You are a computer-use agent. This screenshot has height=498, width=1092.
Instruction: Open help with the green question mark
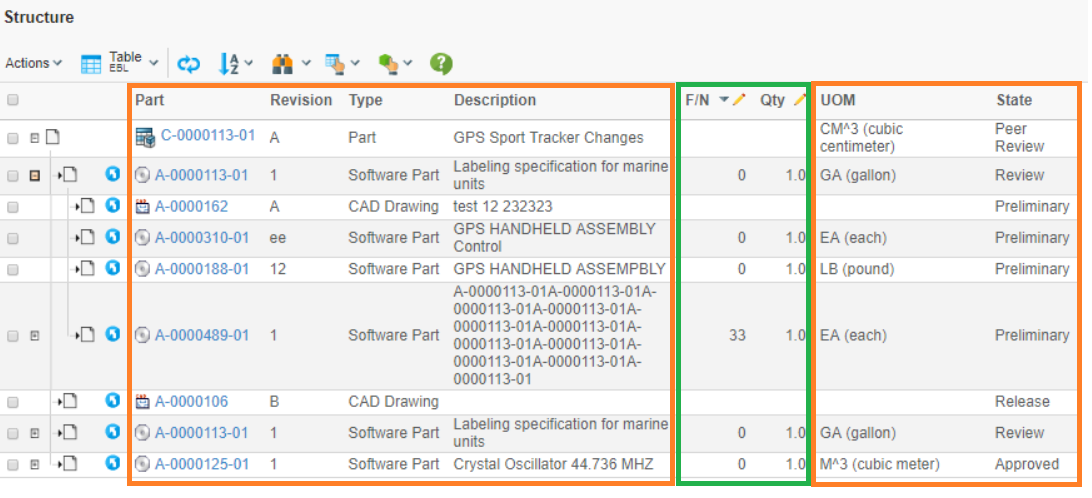pos(441,64)
